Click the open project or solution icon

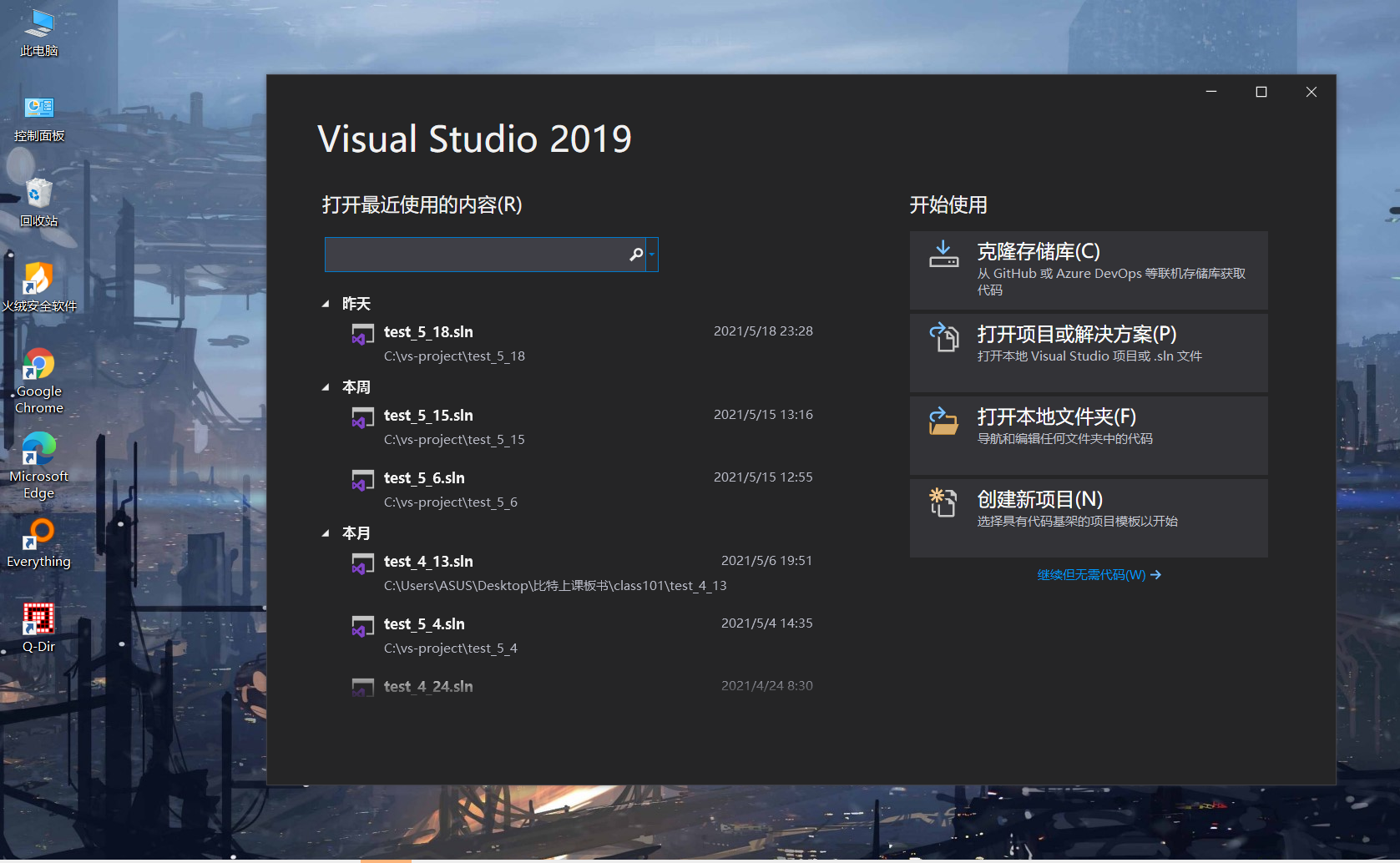[x=944, y=337]
